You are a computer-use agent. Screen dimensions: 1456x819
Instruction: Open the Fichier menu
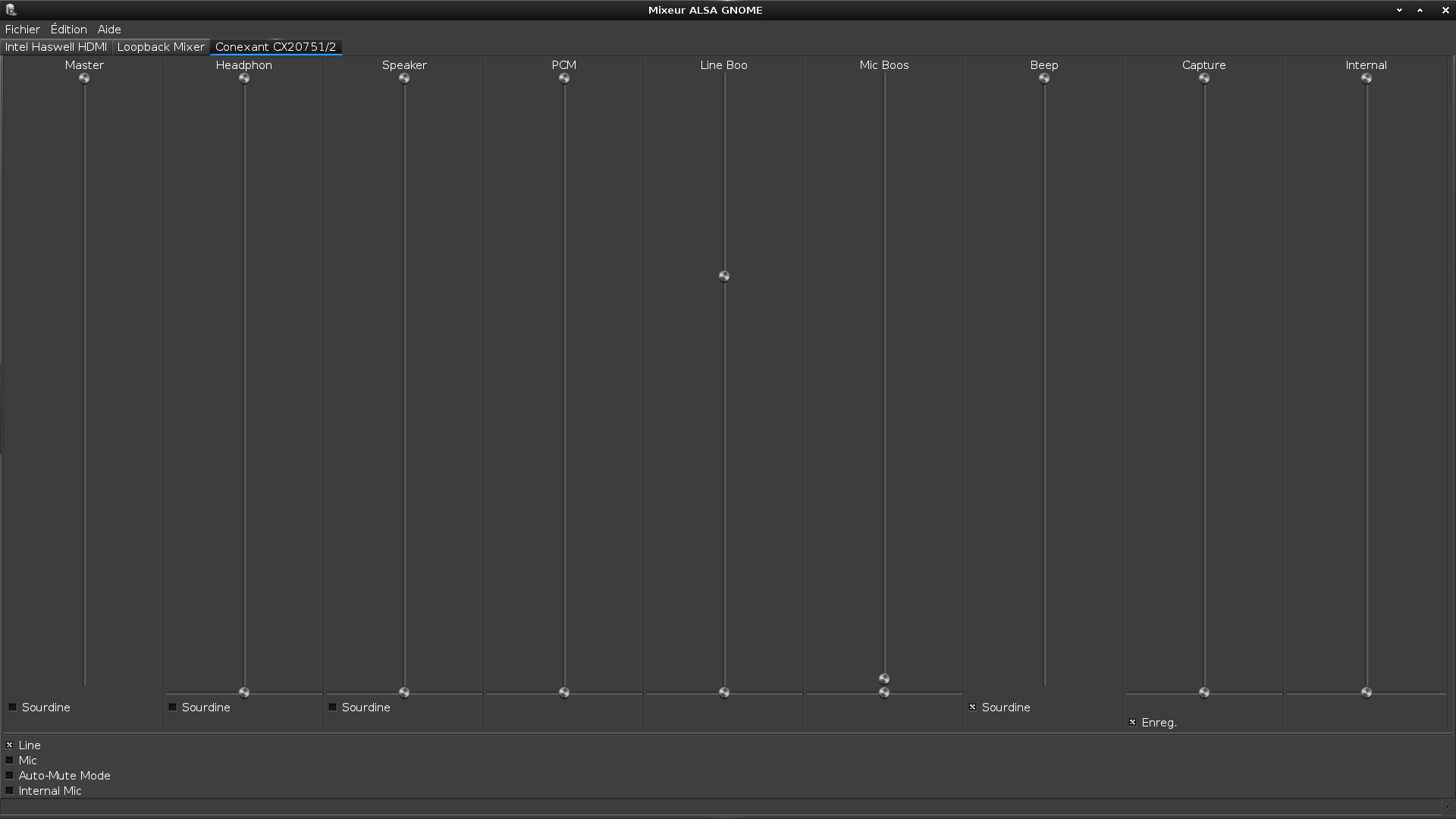tap(22, 30)
